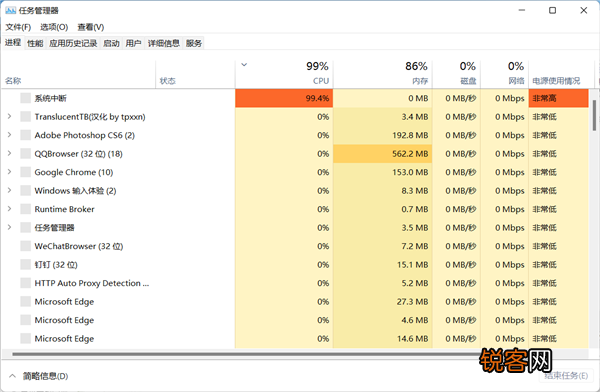Sort by the 网络 column header

pyautogui.click(x=505, y=75)
